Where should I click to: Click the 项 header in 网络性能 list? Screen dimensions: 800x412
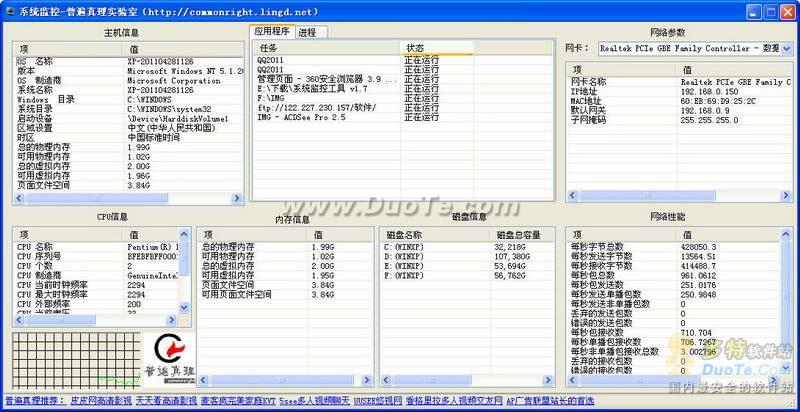point(622,235)
